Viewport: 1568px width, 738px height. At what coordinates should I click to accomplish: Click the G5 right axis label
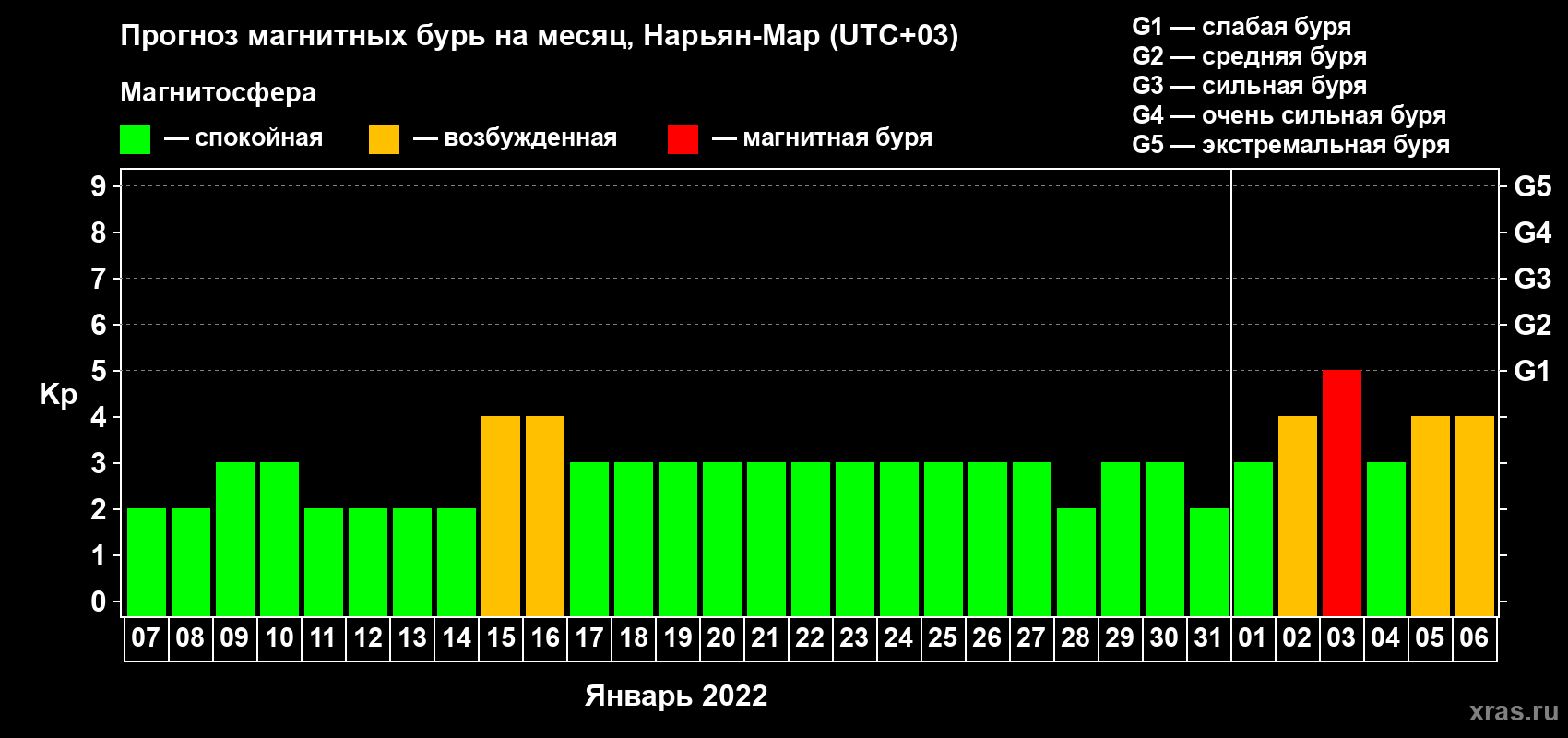tap(1533, 186)
